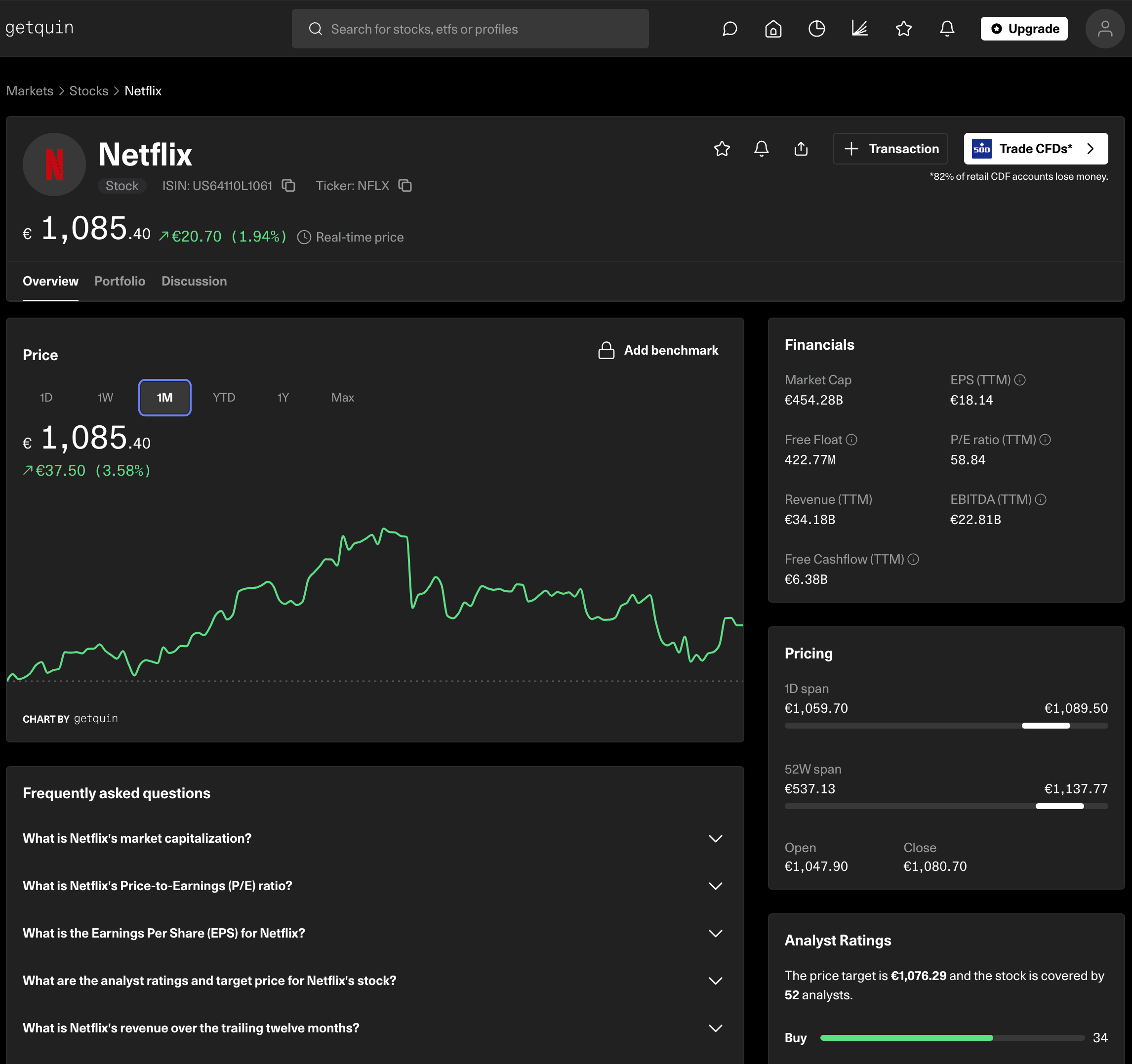Select the 1W chart timeframe
The image size is (1132, 1064).
(x=105, y=398)
